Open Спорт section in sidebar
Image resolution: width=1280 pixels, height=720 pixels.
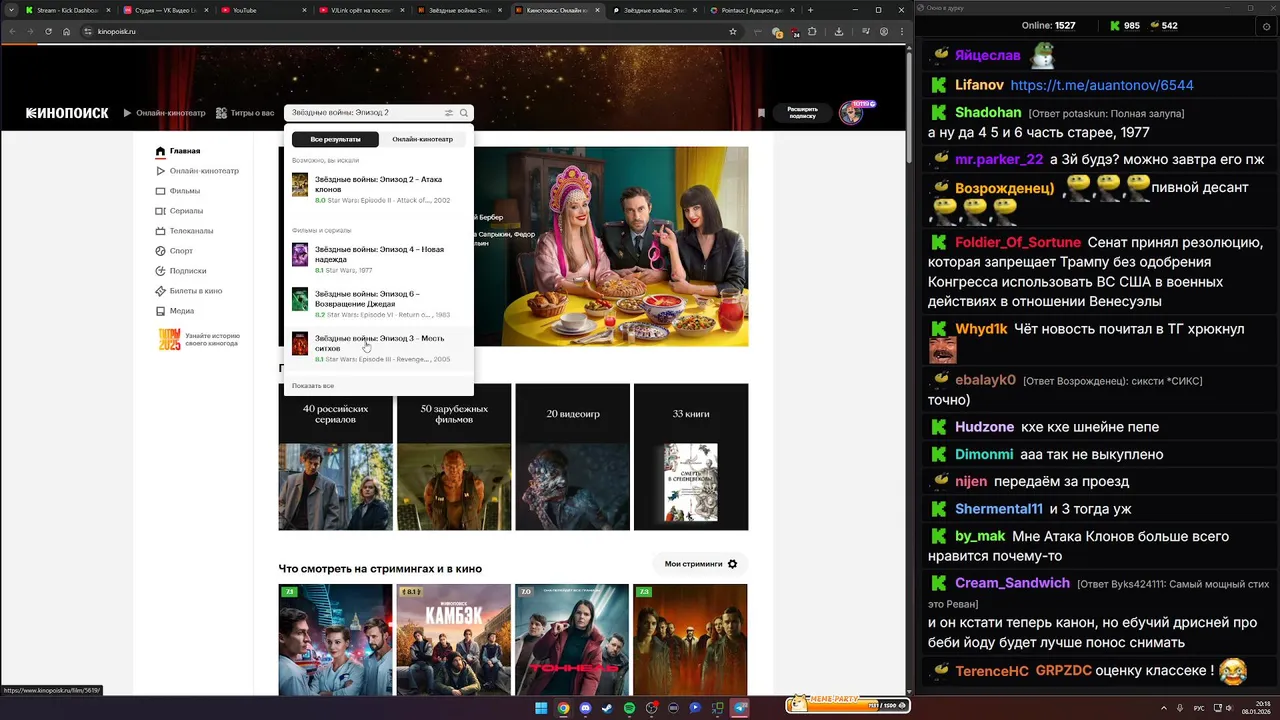point(174,251)
